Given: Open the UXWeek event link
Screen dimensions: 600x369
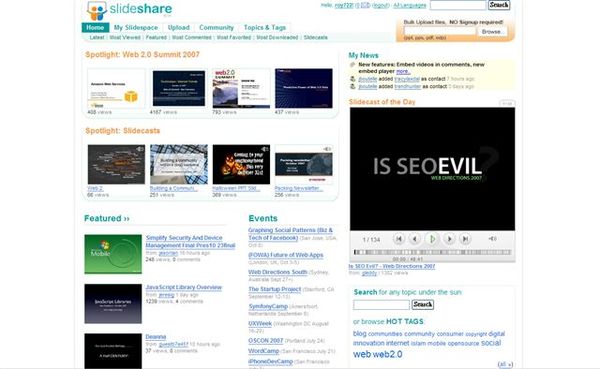Looking at the screenshot, I should coord(260,323).
